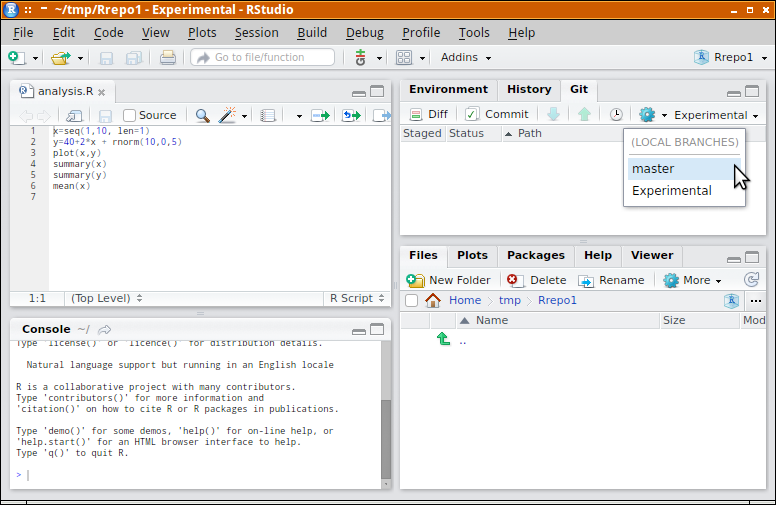Open the File menu
Screen dimensions: 776x505
point(23,33)
